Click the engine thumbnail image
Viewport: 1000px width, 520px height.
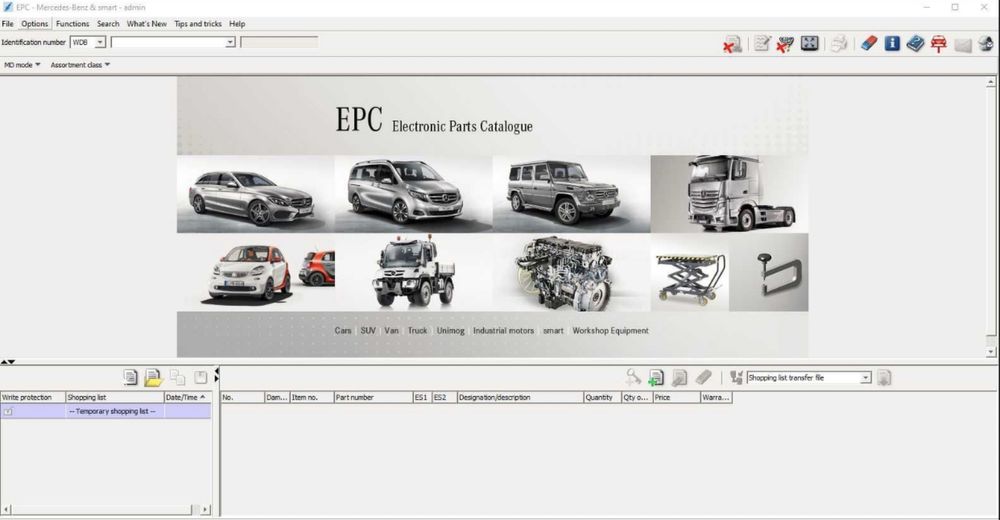click(x=571, y=272)
